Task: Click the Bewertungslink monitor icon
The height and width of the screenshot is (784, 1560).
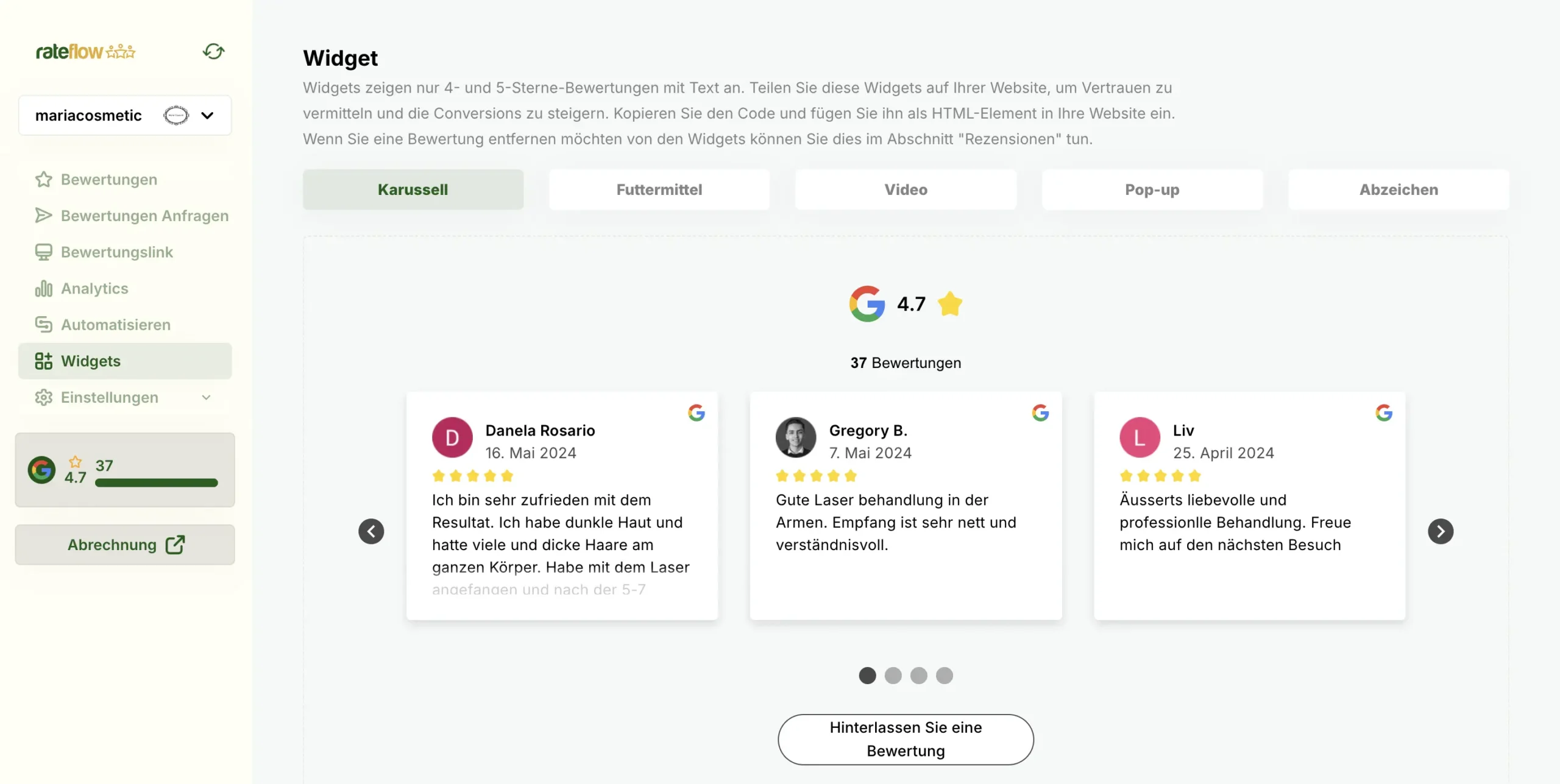Action: coord(43,252)
